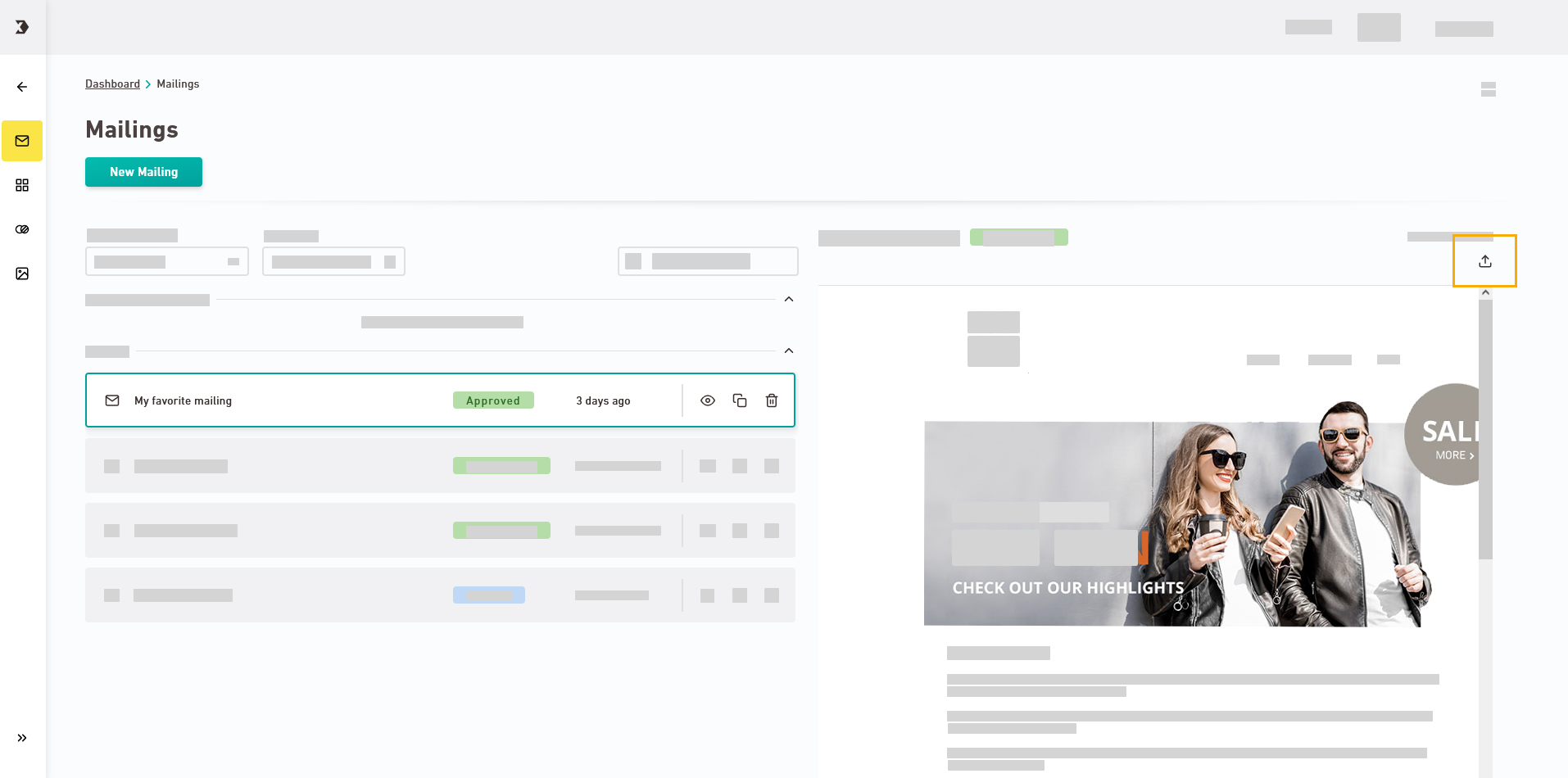
Task: Open the second filter dropdown
Action: pos(333,261)
